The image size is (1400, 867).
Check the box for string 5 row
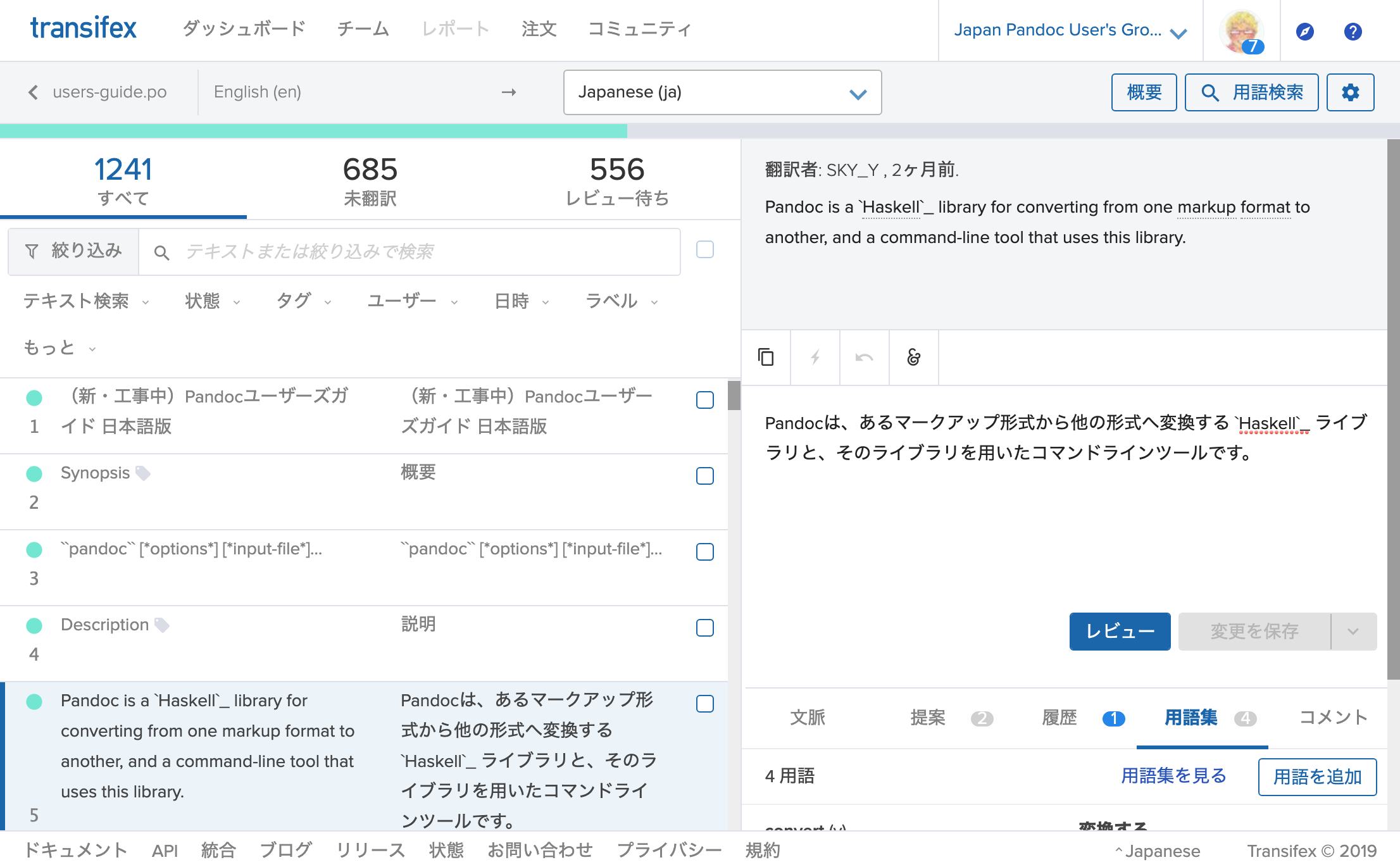705,704
